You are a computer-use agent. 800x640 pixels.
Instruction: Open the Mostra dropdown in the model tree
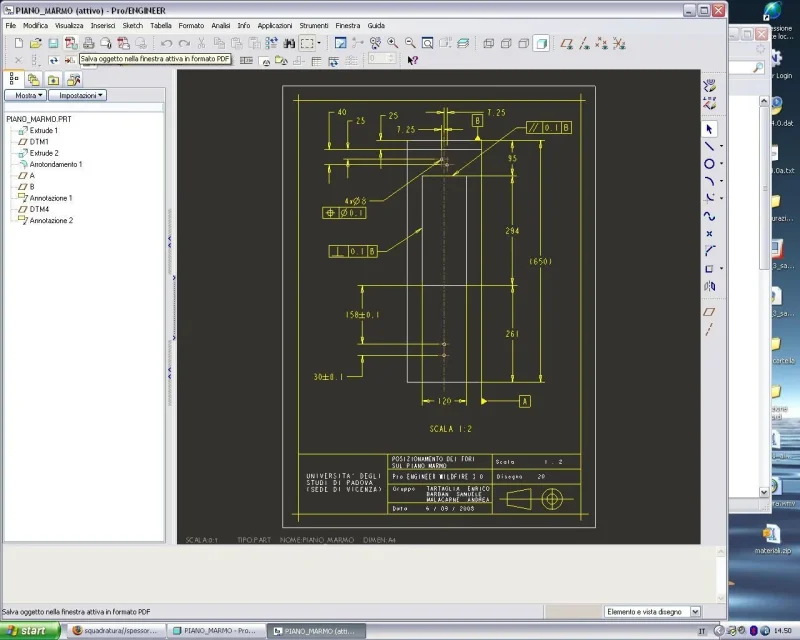coord(26,95)
